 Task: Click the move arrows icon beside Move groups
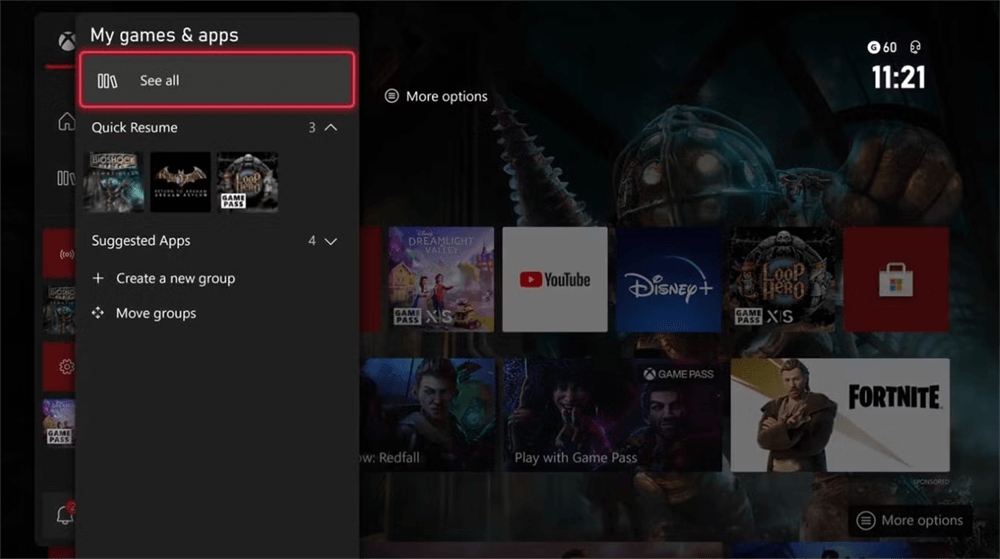(98, 312)
